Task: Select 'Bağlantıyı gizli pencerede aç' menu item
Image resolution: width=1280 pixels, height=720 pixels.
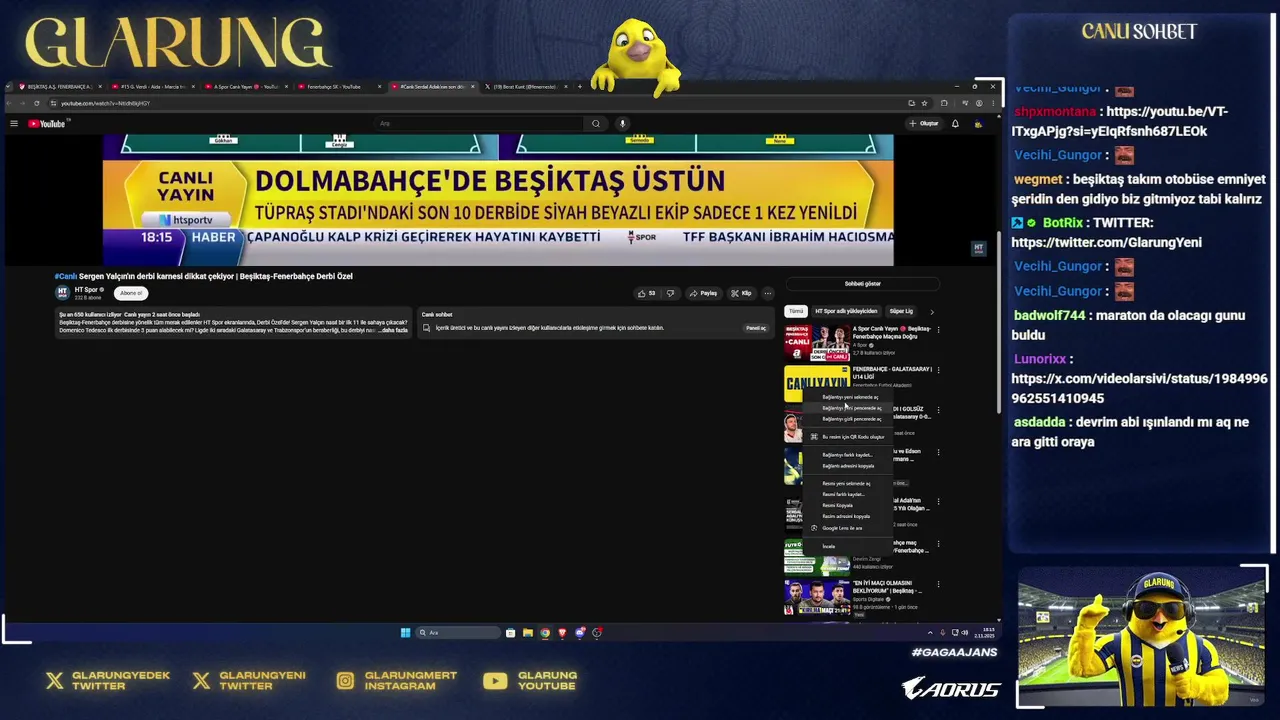Action: click(850, 419)
